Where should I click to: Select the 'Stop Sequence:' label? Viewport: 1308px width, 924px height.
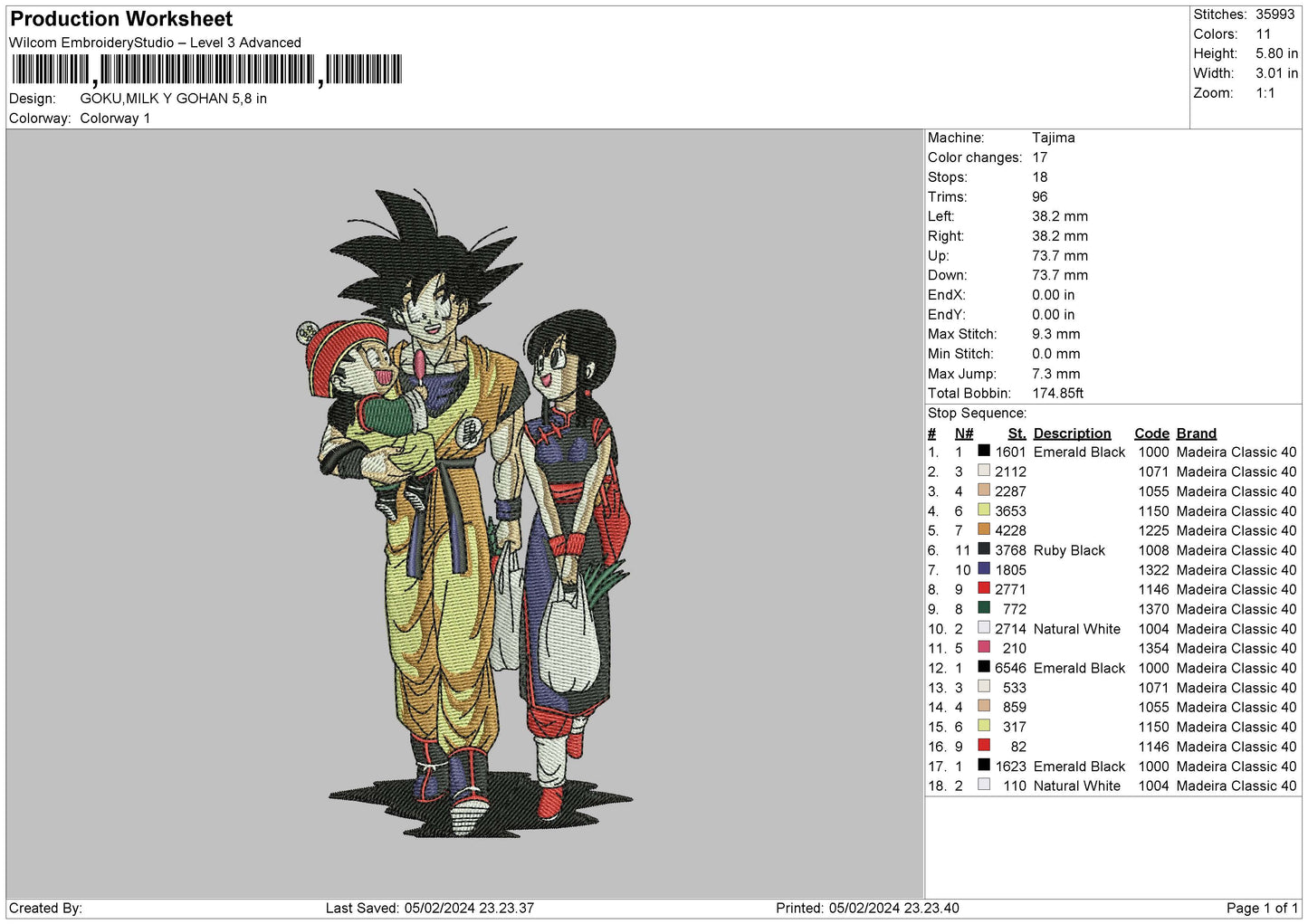point(978,414)
